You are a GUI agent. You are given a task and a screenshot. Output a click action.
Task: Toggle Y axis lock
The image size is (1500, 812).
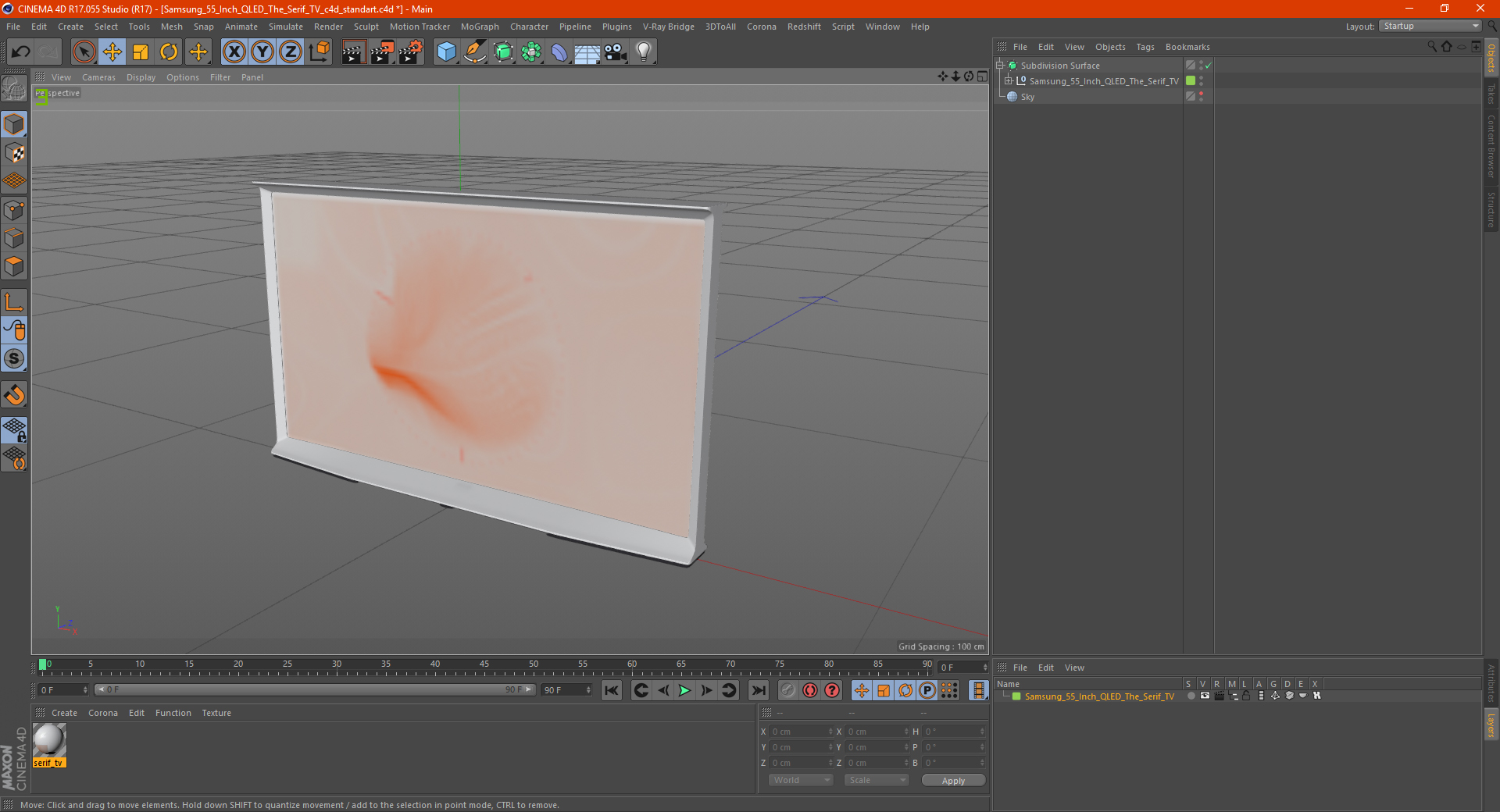click(262, 52)
